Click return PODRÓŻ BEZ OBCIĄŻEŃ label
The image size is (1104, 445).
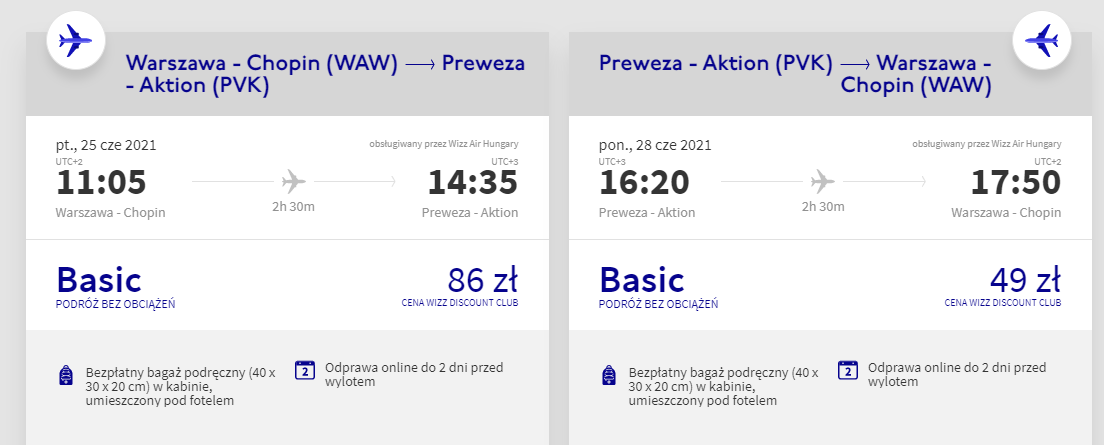(x=658, y=304)
